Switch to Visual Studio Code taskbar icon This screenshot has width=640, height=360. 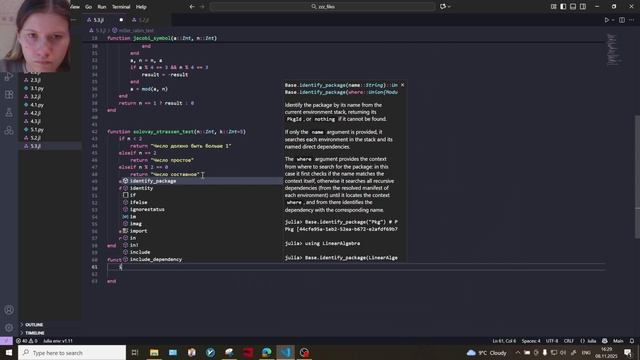click(x=285, y=352)
